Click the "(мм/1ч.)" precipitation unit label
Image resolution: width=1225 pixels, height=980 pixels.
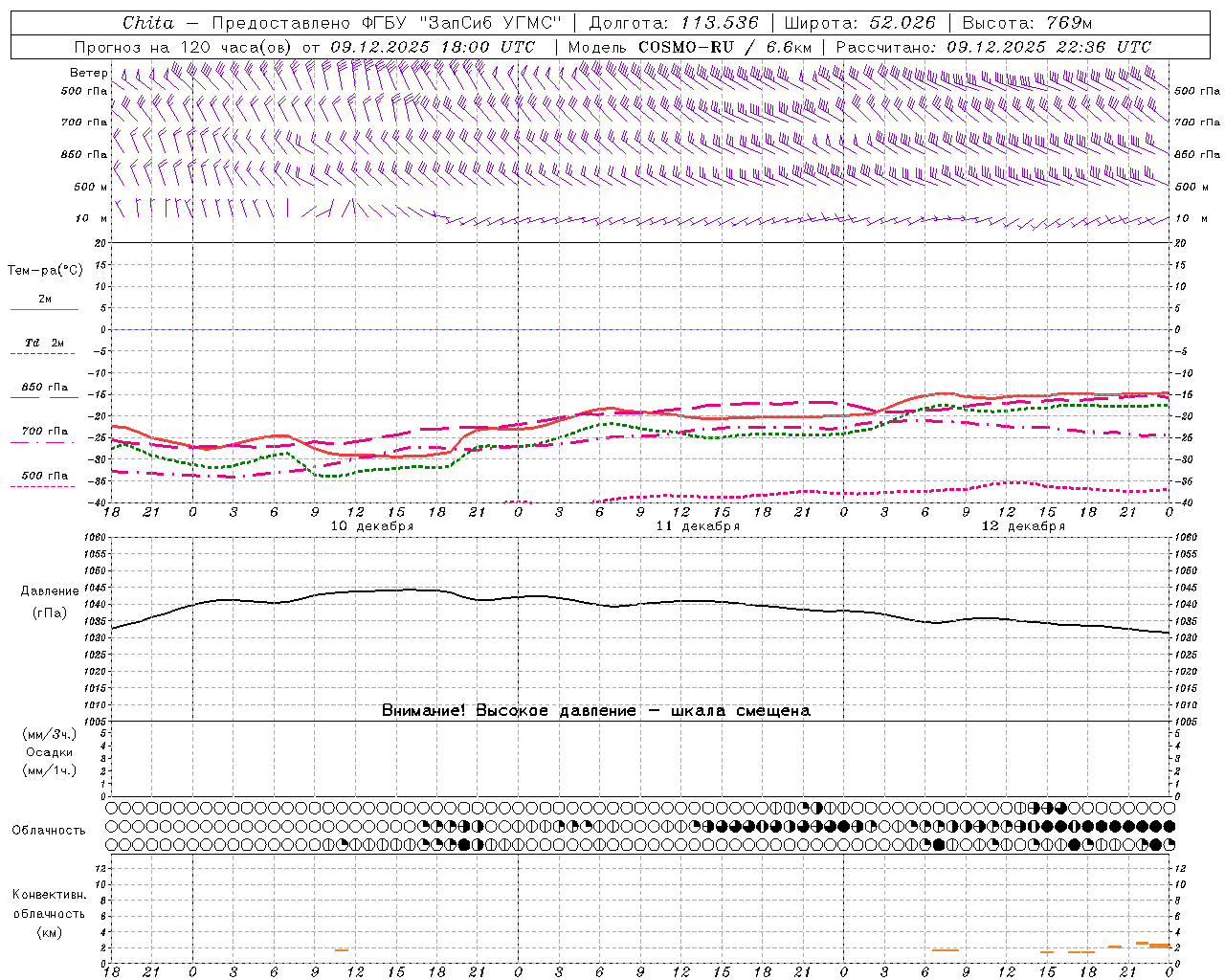coord(50,770)
